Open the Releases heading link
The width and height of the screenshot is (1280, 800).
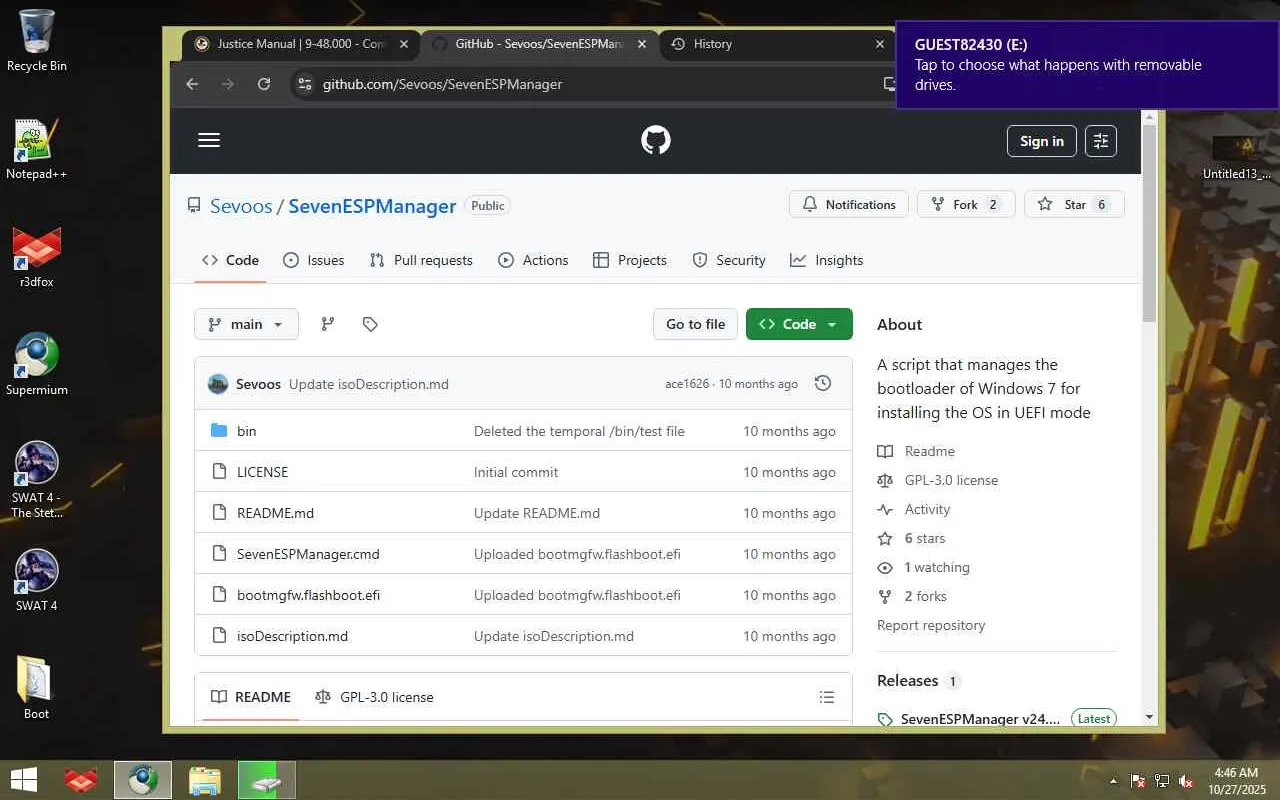point(907,680)
